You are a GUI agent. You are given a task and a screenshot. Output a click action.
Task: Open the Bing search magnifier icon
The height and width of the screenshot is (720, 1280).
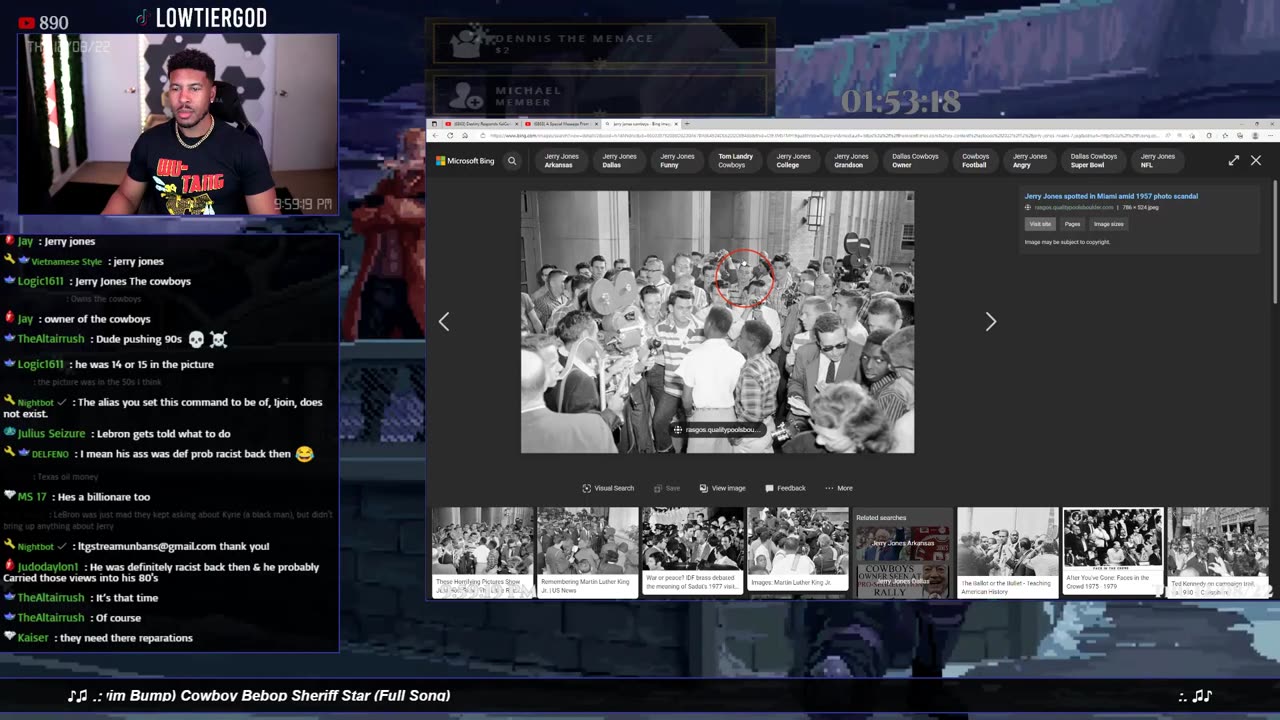coord(512,160)
